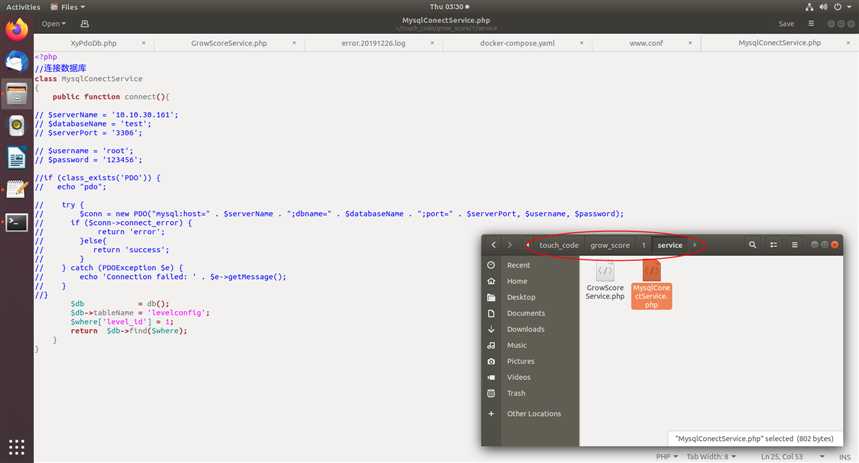Close the MysqlConectService.php tab

coord(849,43)
